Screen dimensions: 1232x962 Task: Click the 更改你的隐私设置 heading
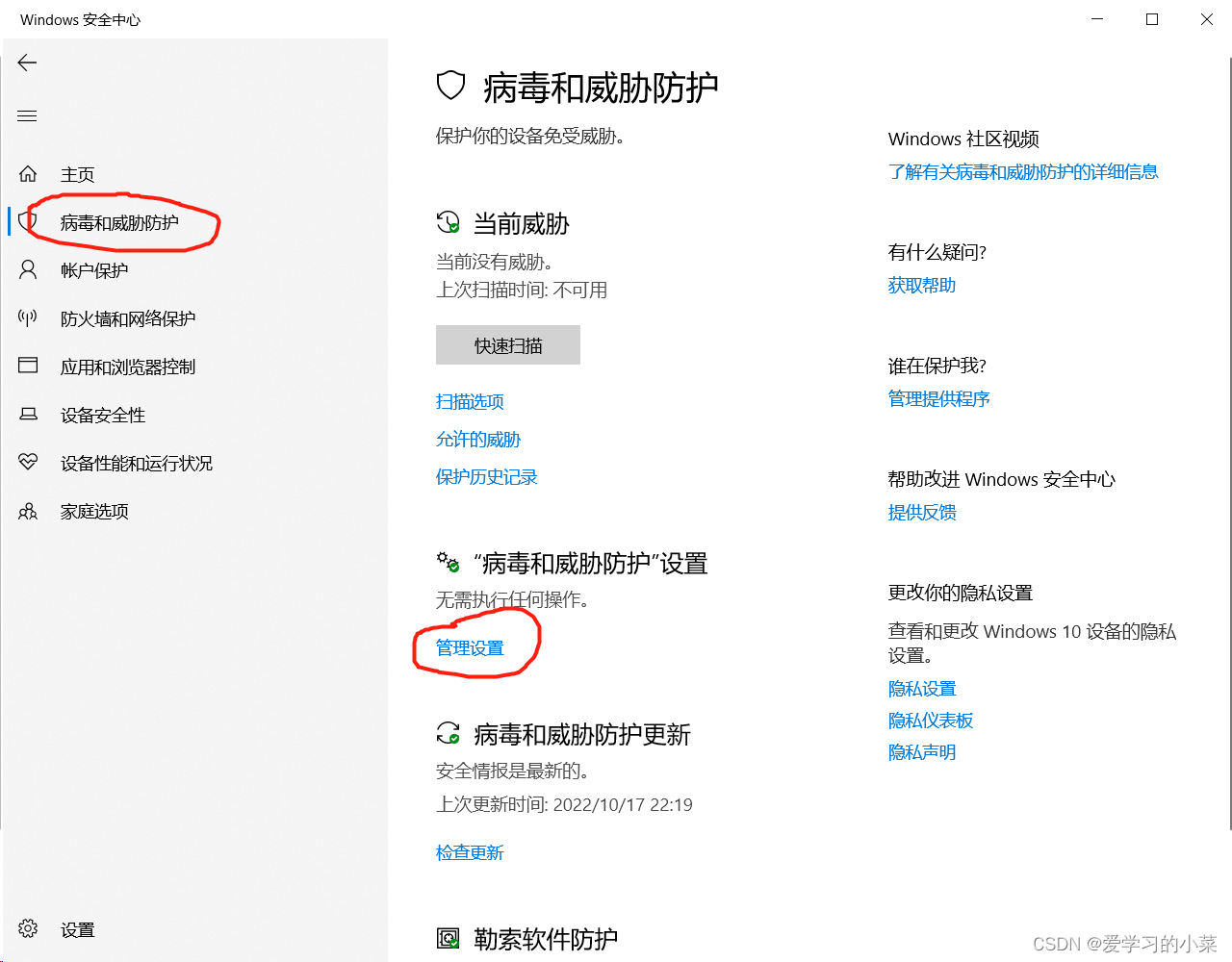(961, 593)
